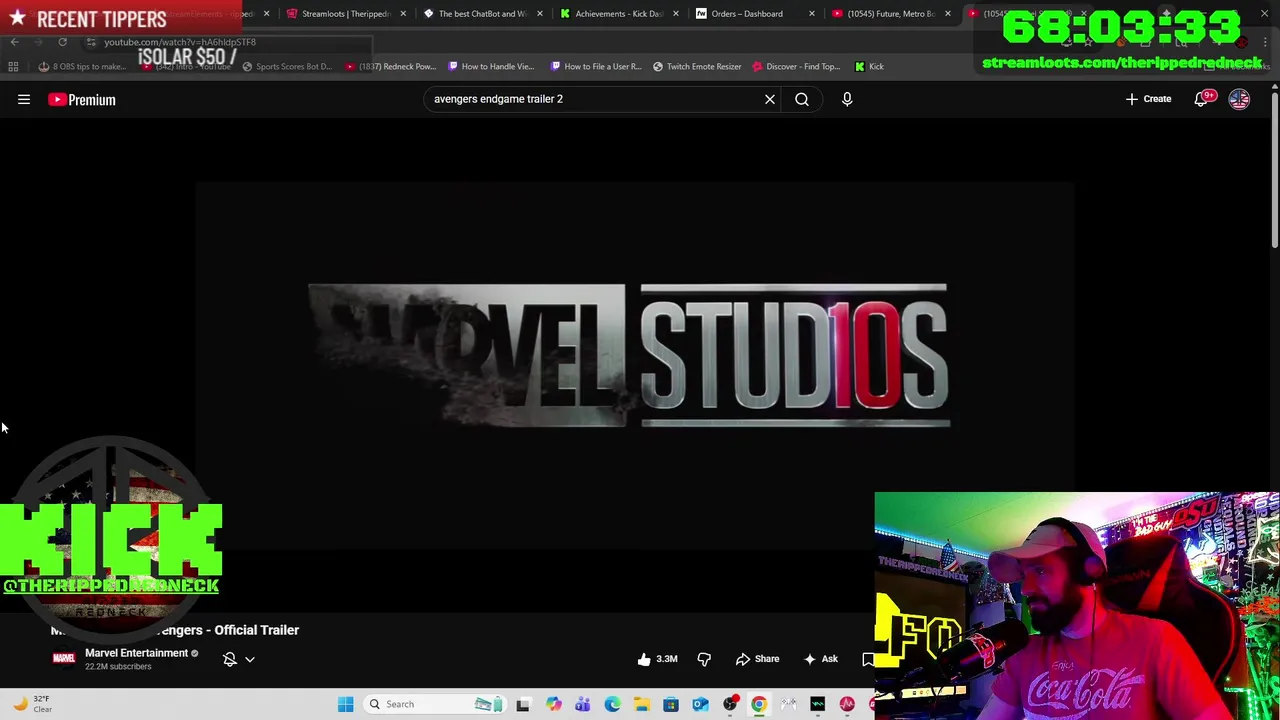Reload the page with refresh icon

pyautogui.click(x=62, y=42)
